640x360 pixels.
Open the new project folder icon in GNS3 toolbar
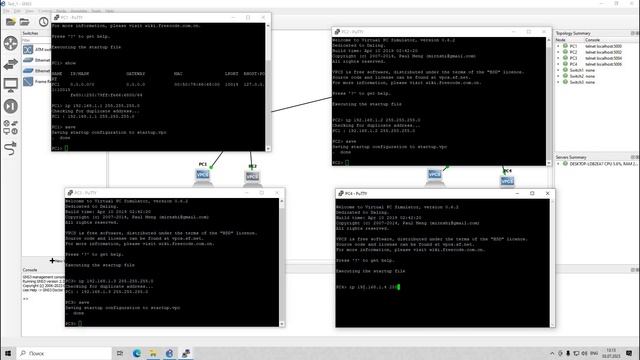[x=11, y=22]
